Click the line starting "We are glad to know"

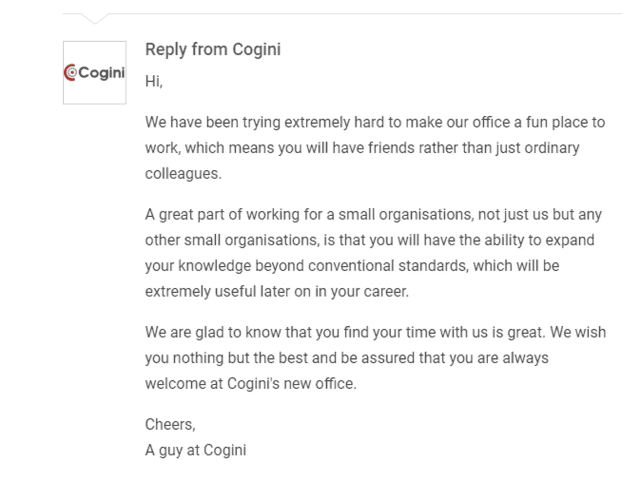tap(376, 332)
